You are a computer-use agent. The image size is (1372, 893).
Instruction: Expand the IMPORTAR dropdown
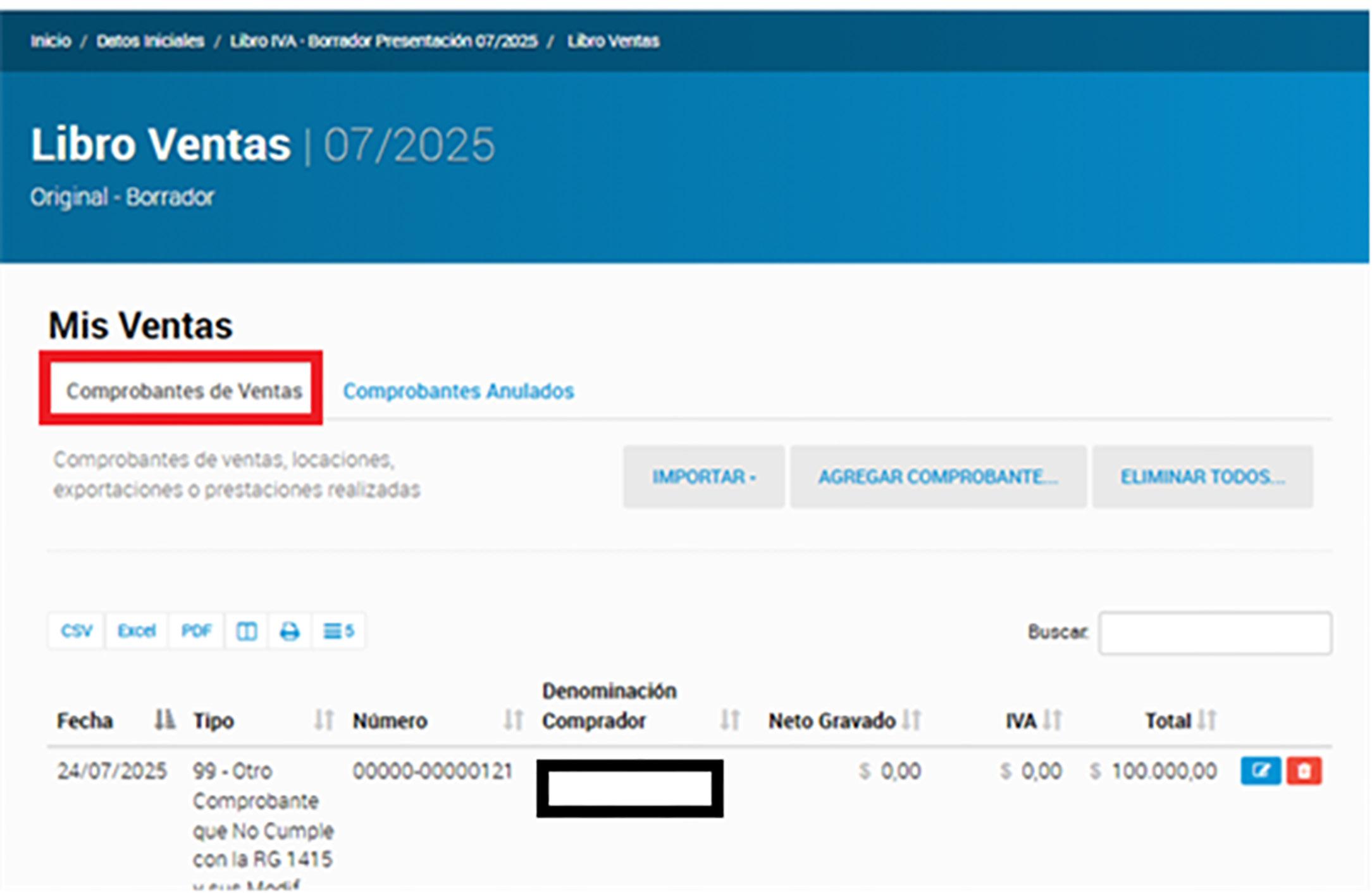click(x=703, y=477)
